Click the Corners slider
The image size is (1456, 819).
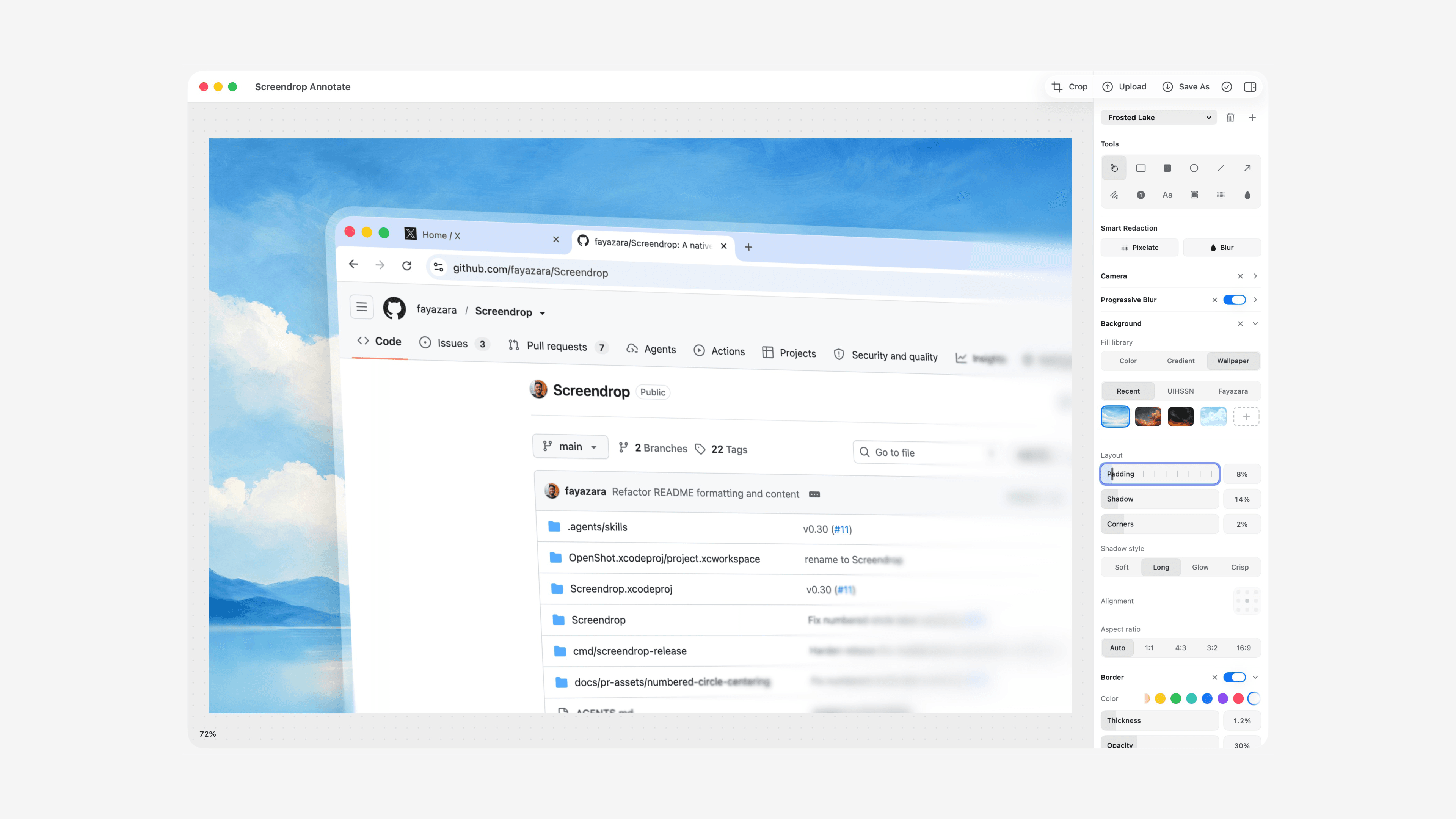[1160, 524]
